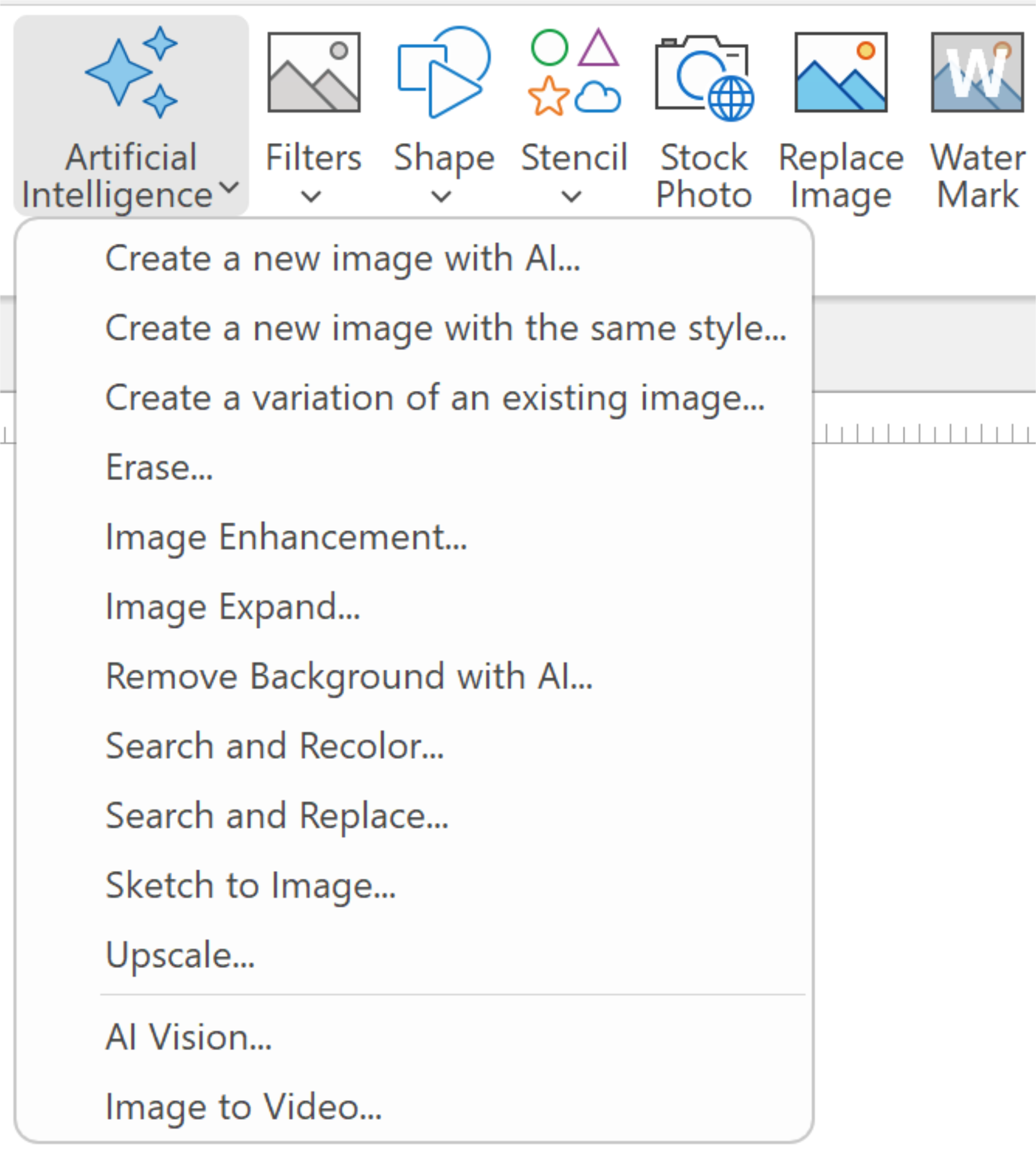The image size is (1036, 1159).
Task: Choose the Erase menu option
Action: click(x=159, y=467)
